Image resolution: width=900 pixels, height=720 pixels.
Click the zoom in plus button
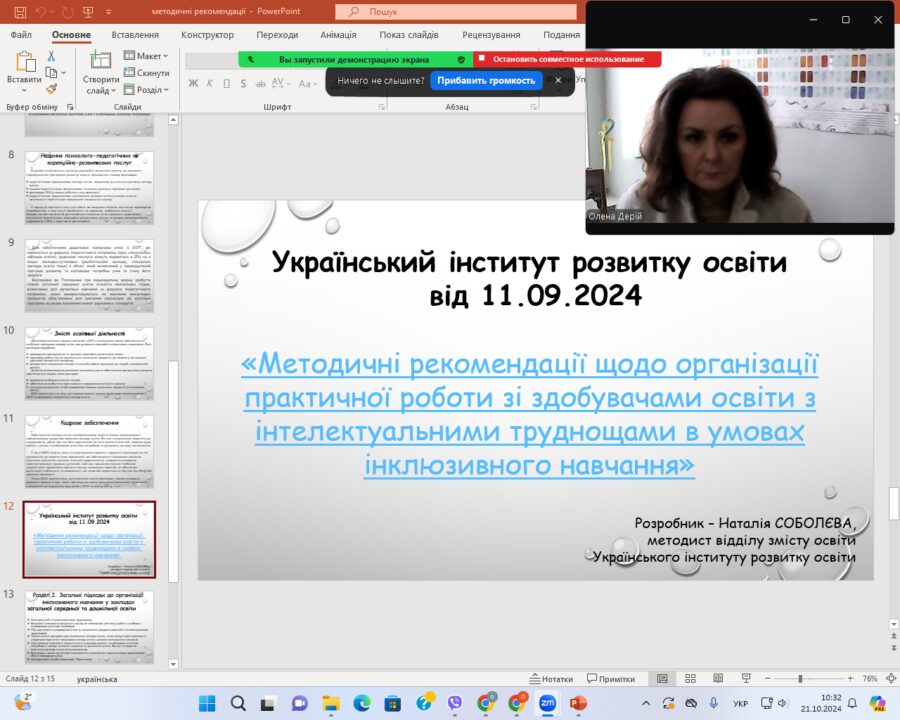point(850,679)
